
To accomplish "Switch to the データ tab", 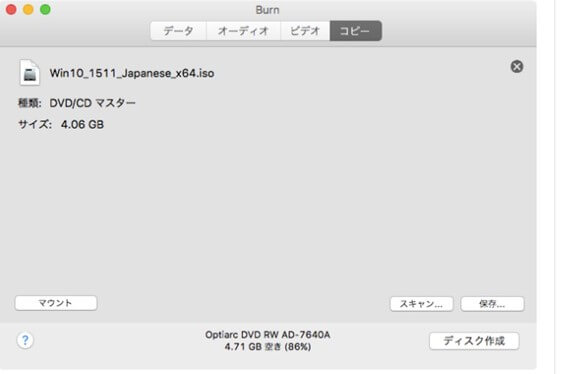I will tap(178, 31).
